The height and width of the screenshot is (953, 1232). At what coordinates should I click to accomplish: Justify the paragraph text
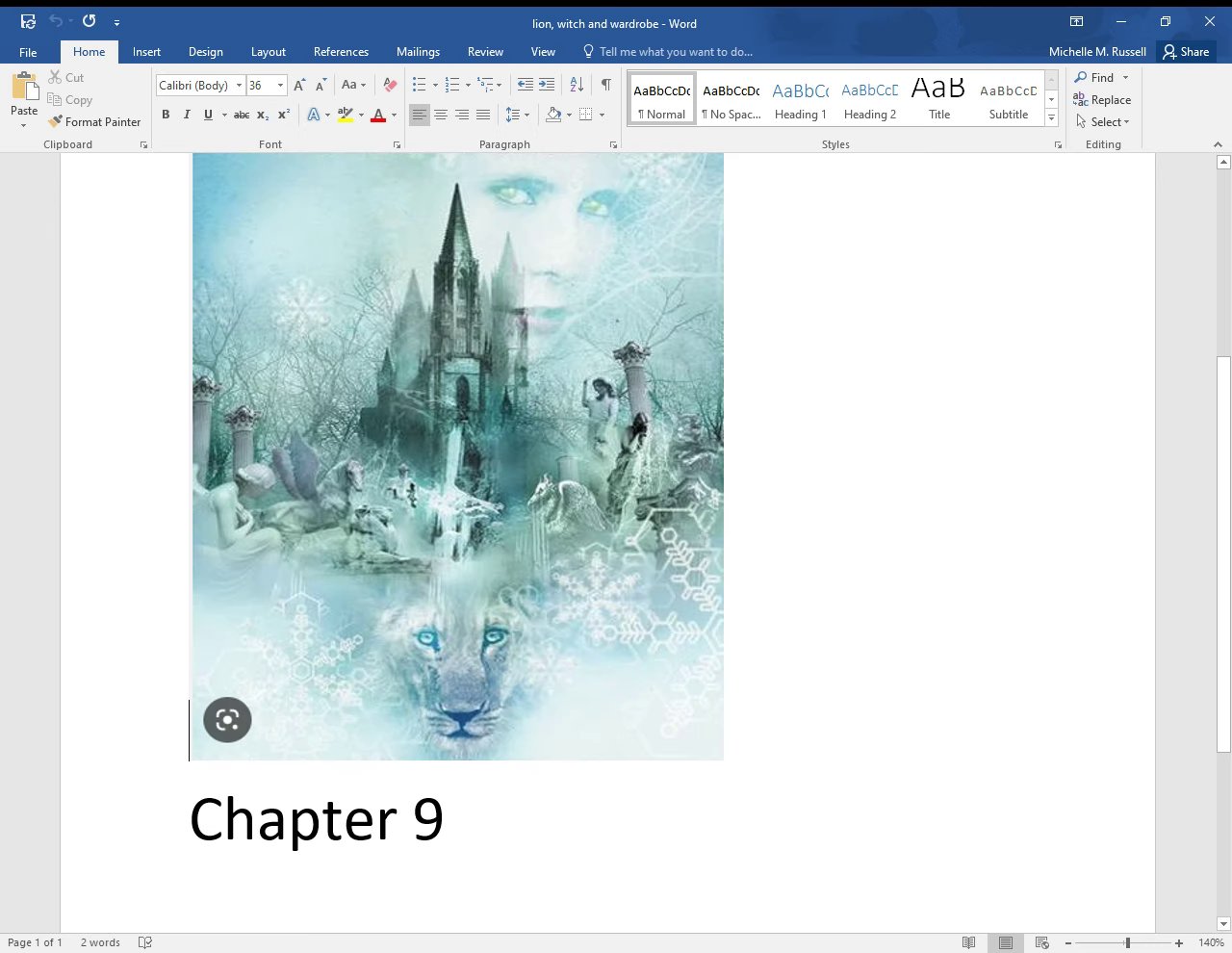tap(483, 116)
